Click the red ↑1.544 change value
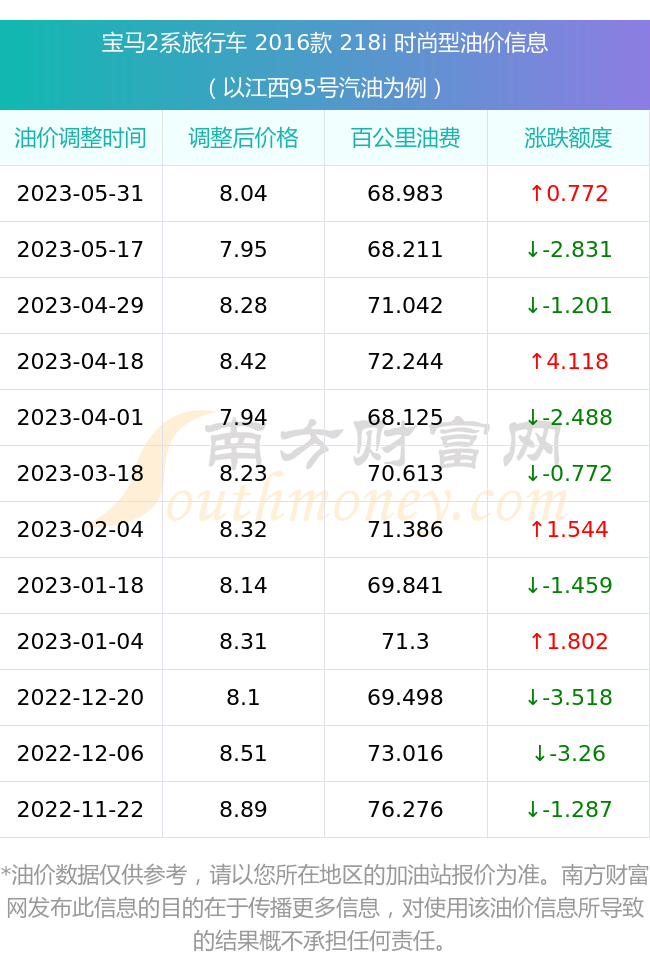This screenshot has height=957, width=650. [x=569, y=529]
